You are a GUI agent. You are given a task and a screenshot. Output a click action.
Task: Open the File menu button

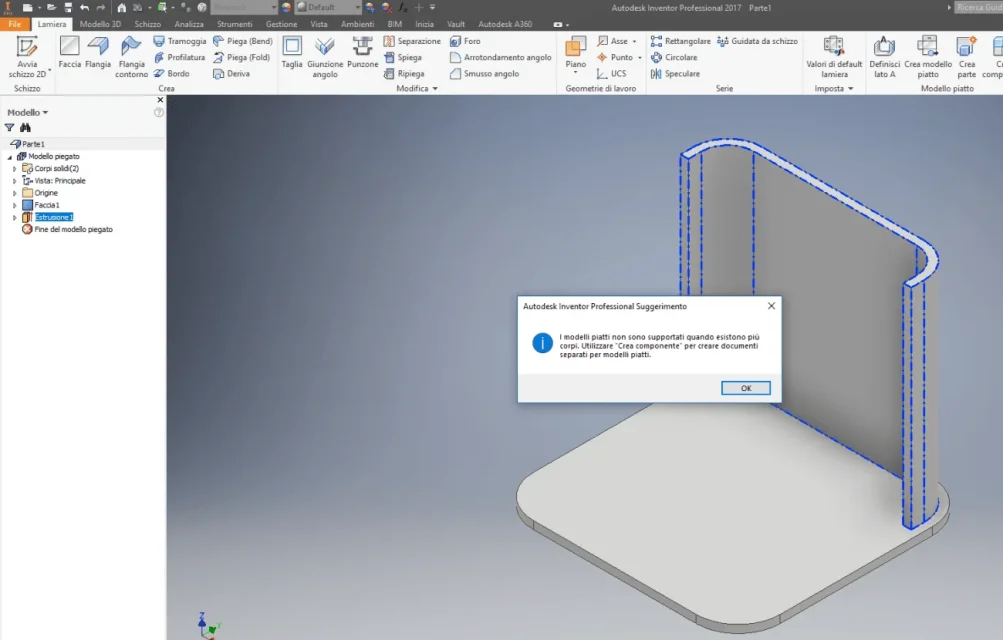pyautogui.click(x=15, y=24)
